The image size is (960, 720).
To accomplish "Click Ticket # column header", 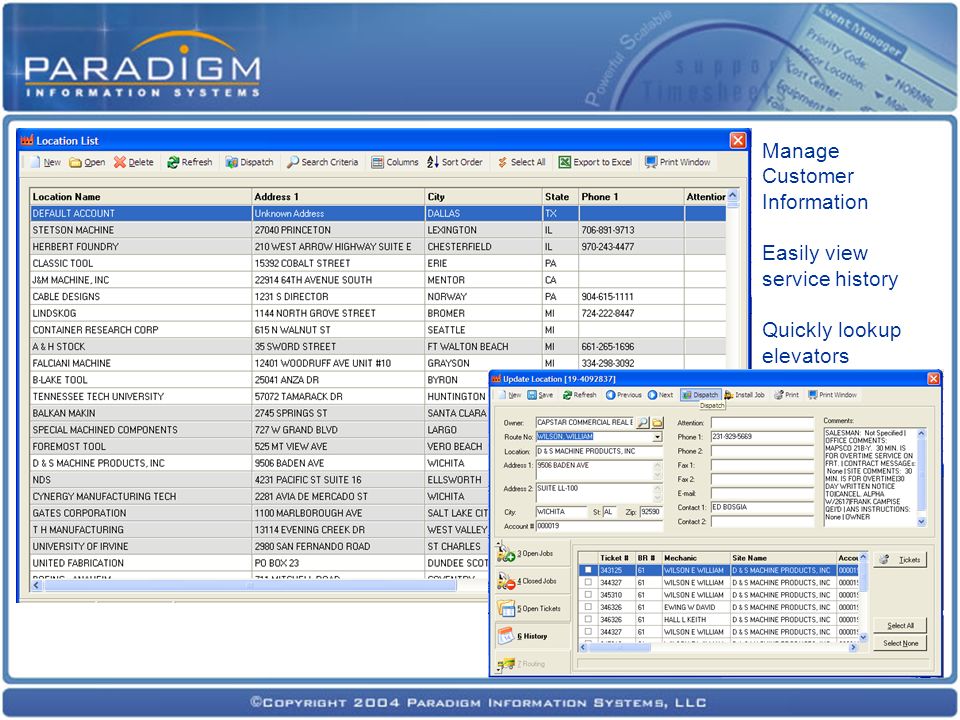I will pos(616,558).
